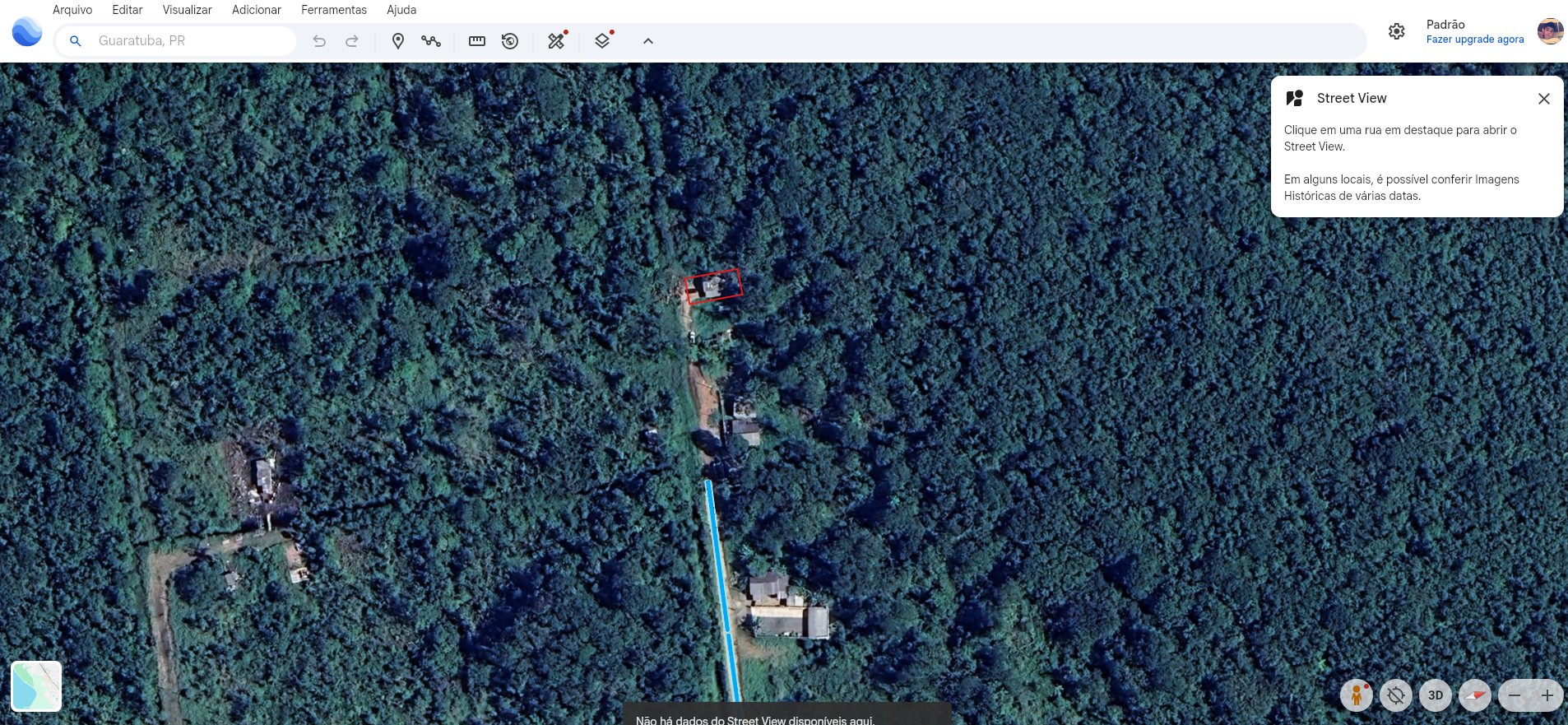Viewport: 1568px width, 725px height.
Task: Open the Visualizar menu
Action: click(187, 10)
